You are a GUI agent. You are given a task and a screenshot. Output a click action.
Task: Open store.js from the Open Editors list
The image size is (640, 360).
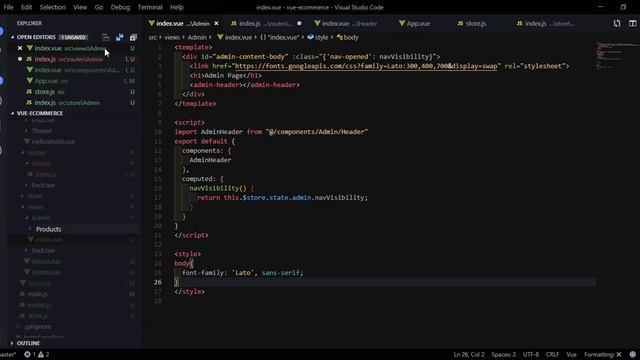pyautogui.click(x=73, y=92)
